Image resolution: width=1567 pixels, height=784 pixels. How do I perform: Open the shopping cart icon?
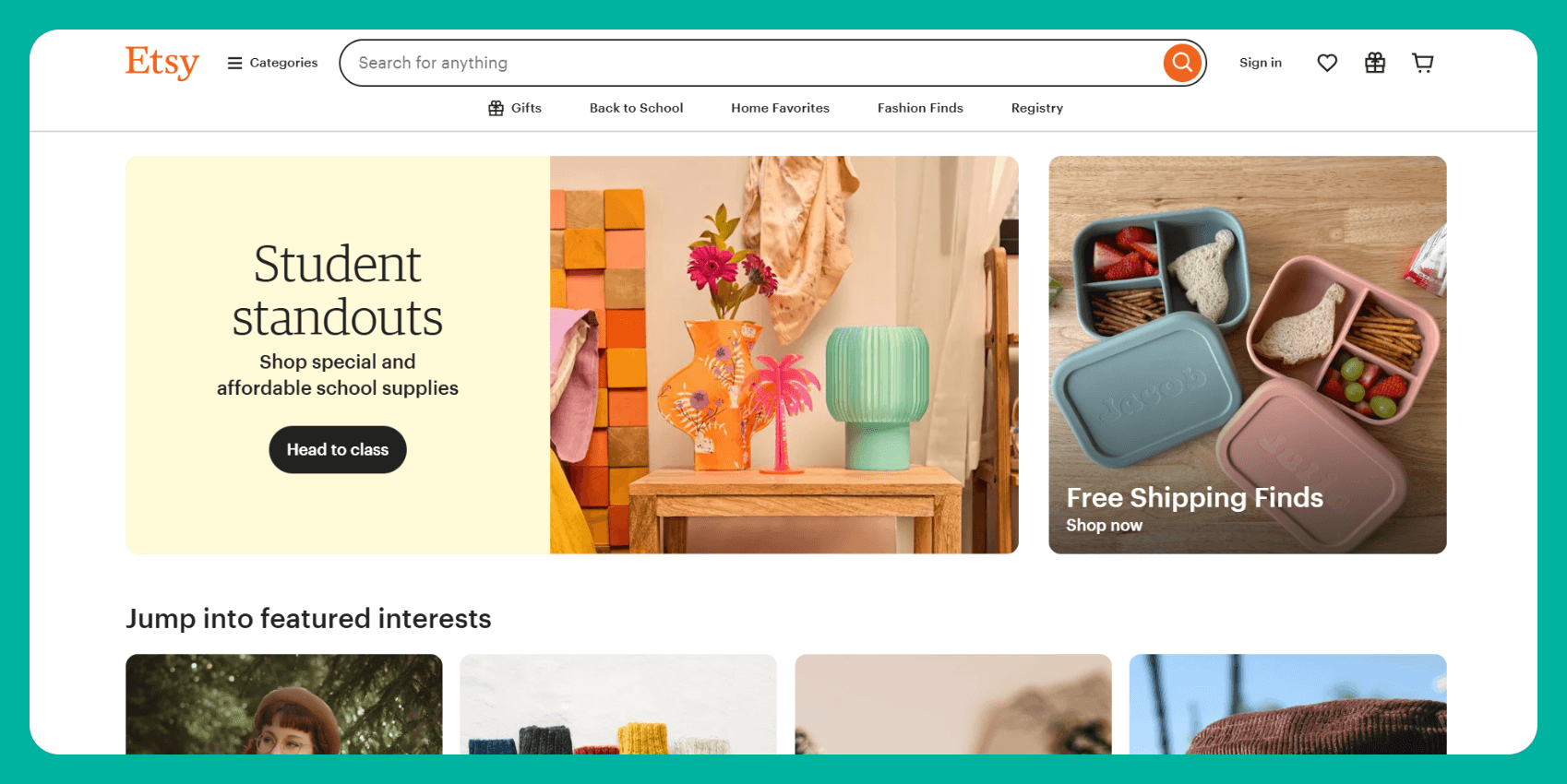pos(1423,63)
